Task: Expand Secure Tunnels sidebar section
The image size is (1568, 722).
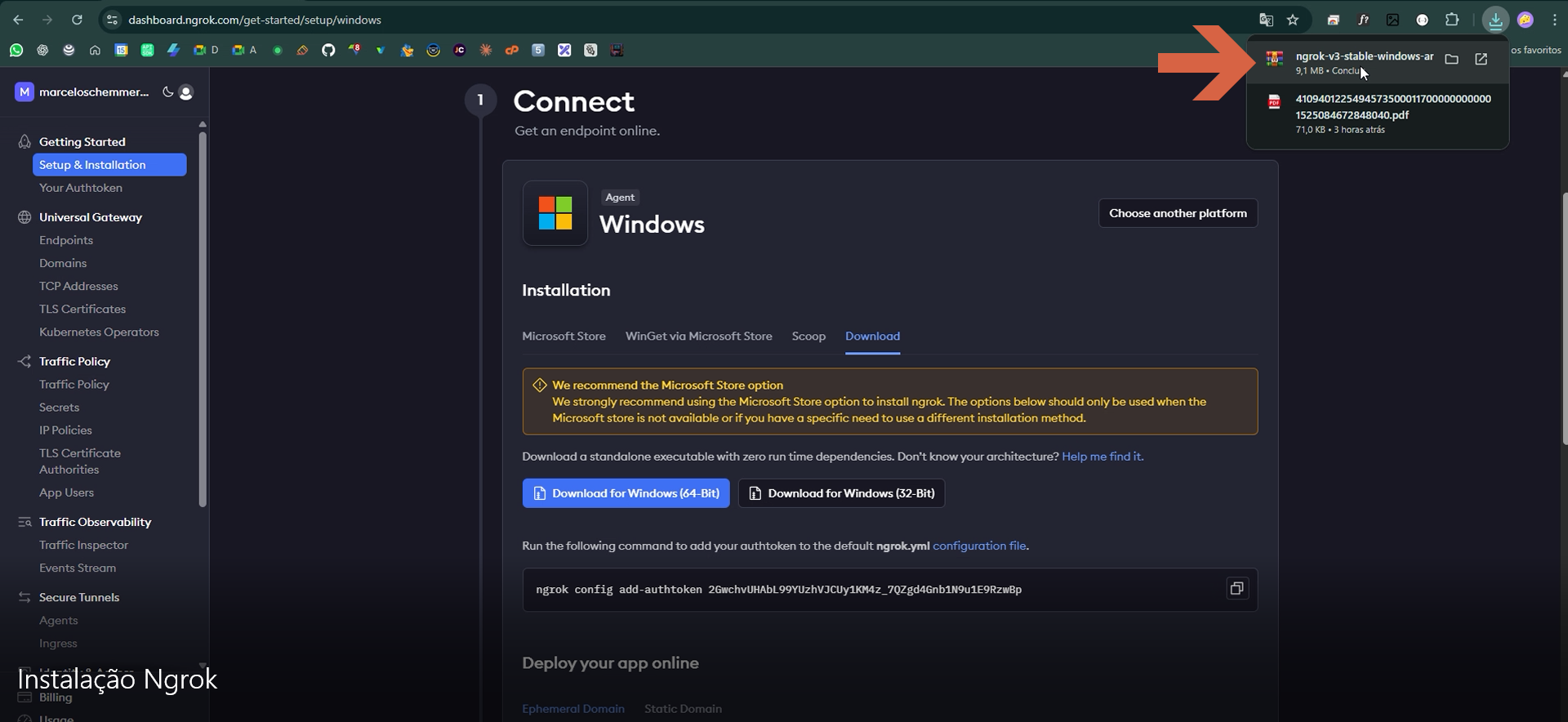Action: click(79, 597)
